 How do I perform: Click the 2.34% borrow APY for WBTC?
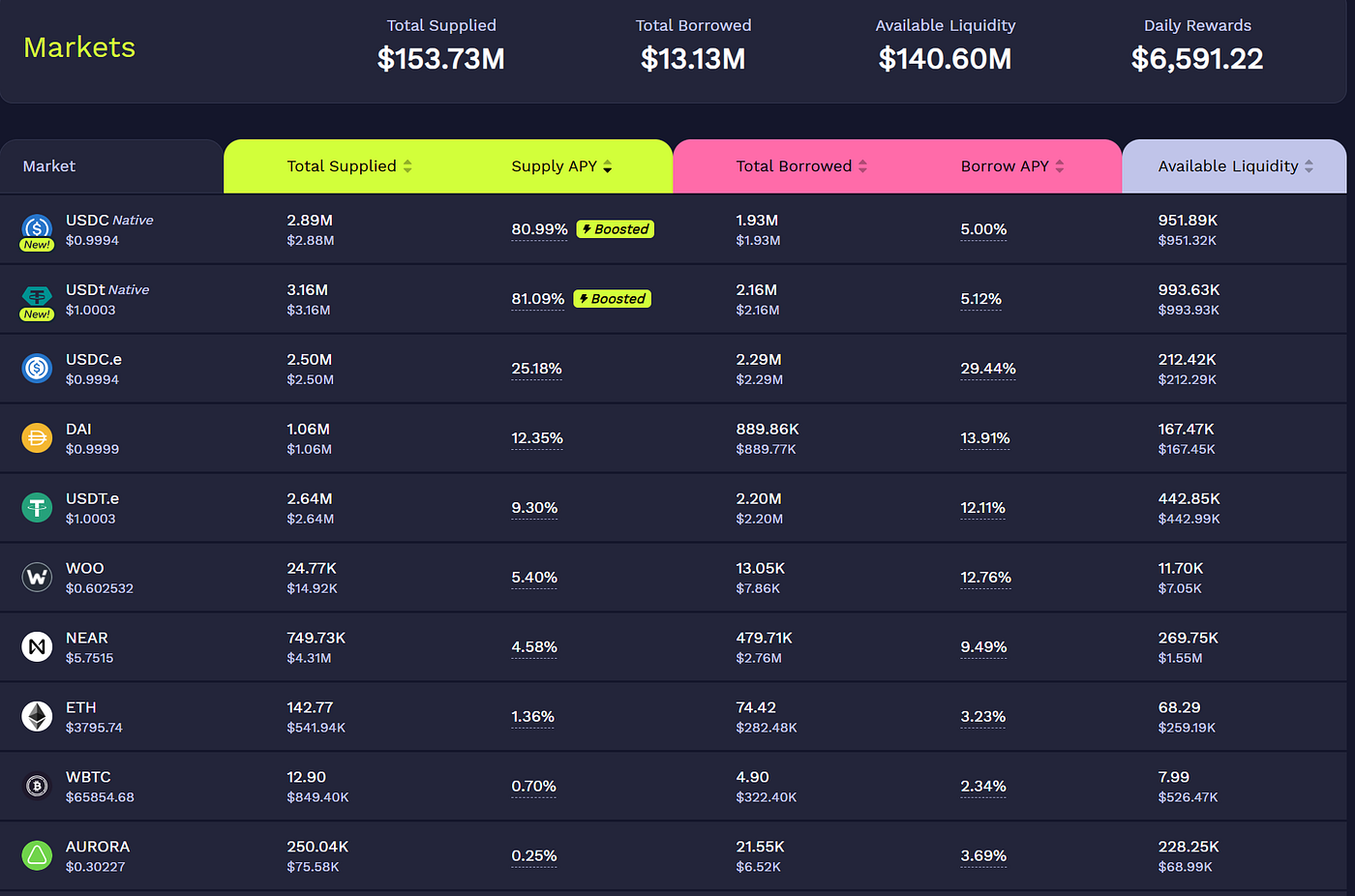pos(983,787)
